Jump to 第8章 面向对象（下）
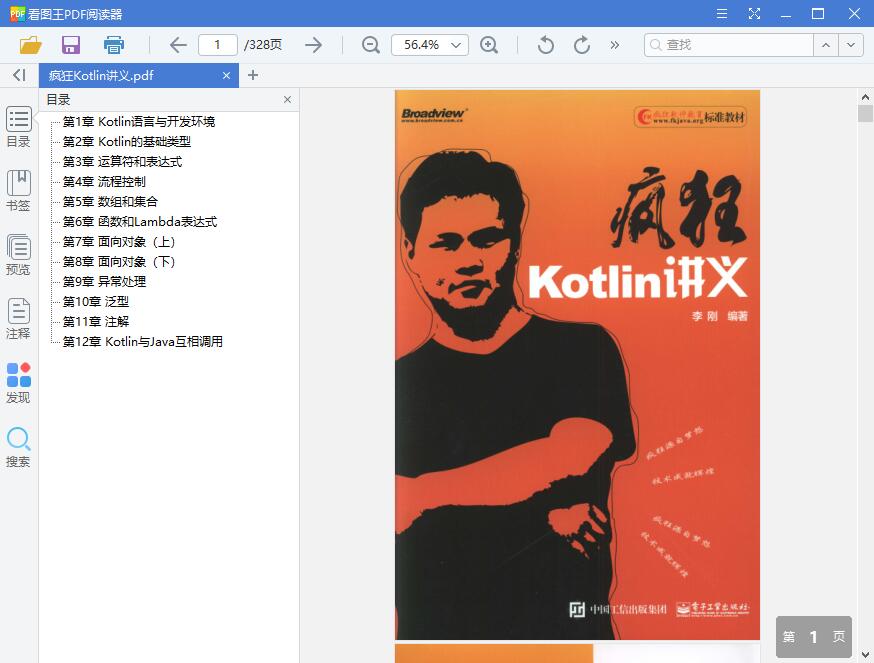This screenshot has width=874, height=663. (119, 262)
